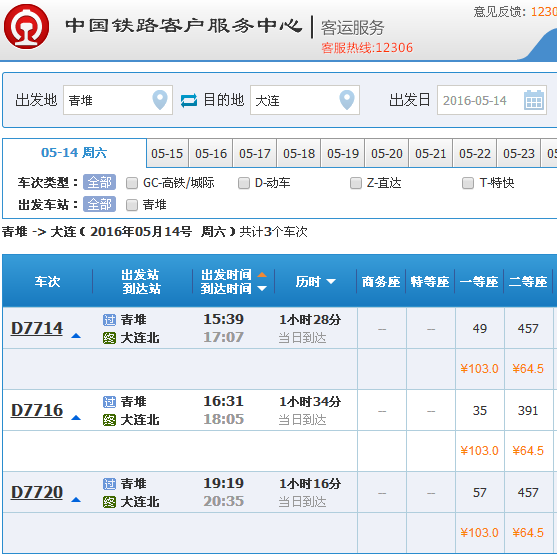Select 全部 for departure station
This screenshot has width=557, height=558.
tap(99, 204)
